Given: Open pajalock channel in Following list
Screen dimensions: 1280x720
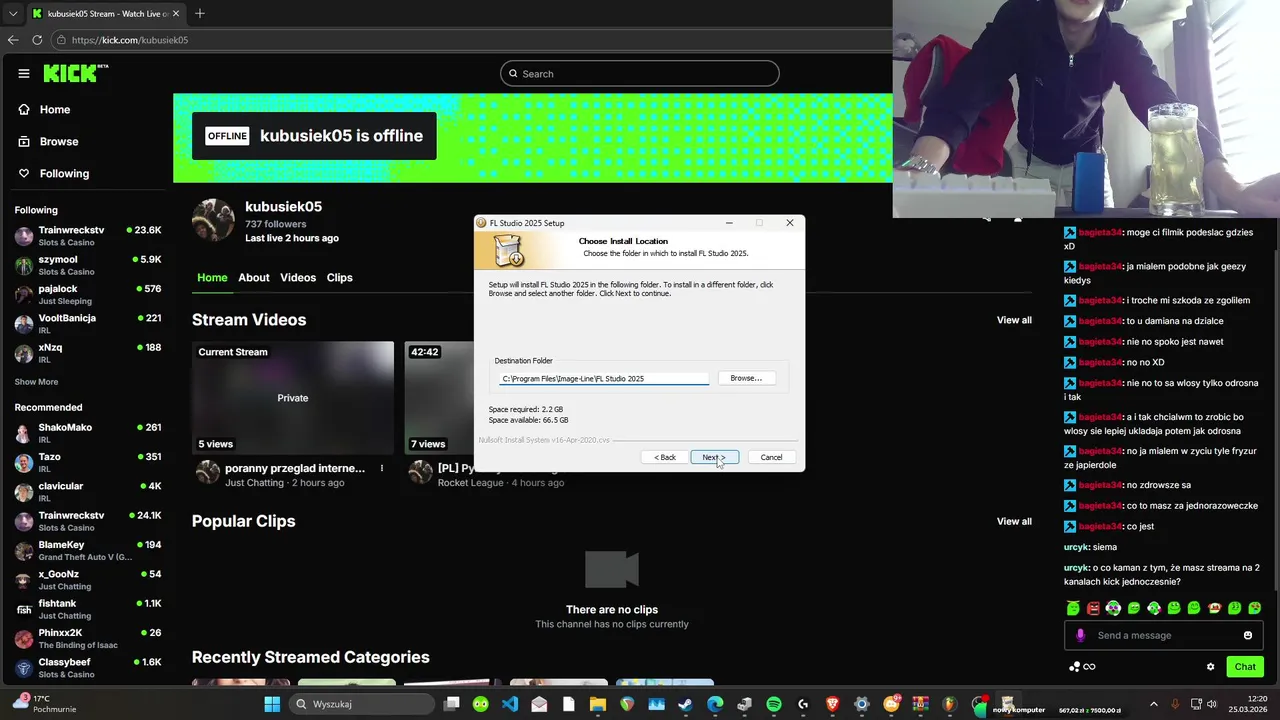Looking at the screenshot, I should tap(88, 294).
